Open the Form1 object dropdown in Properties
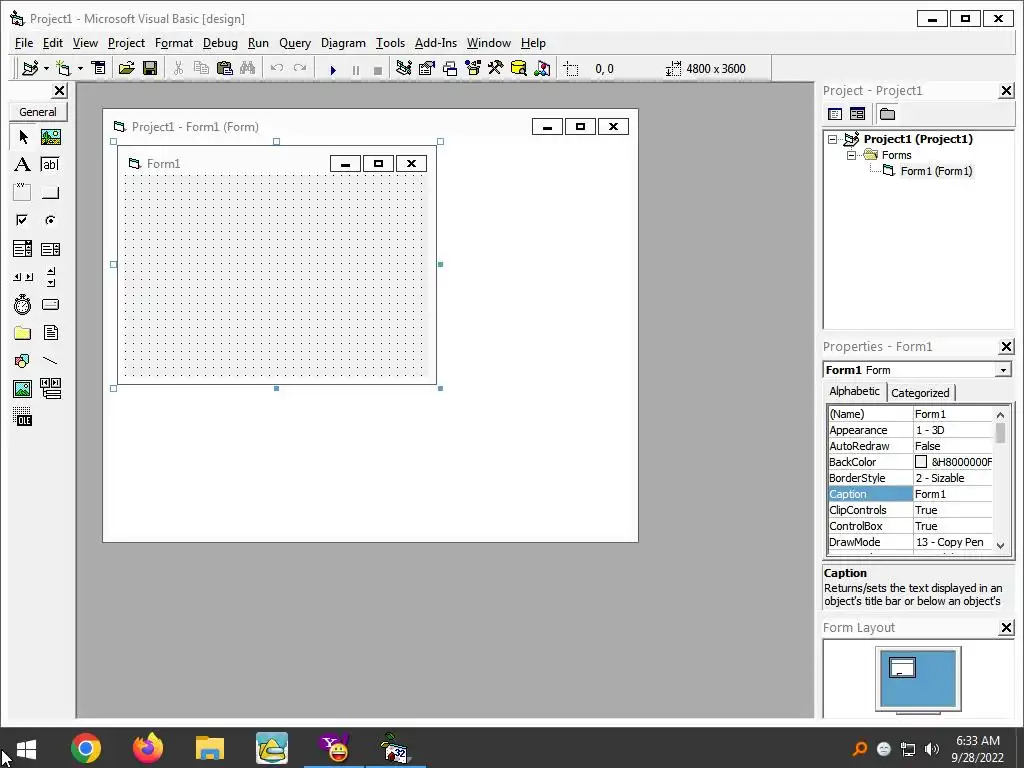The height and width of the screenshot is (768, 1024). tap(1003, 370)
